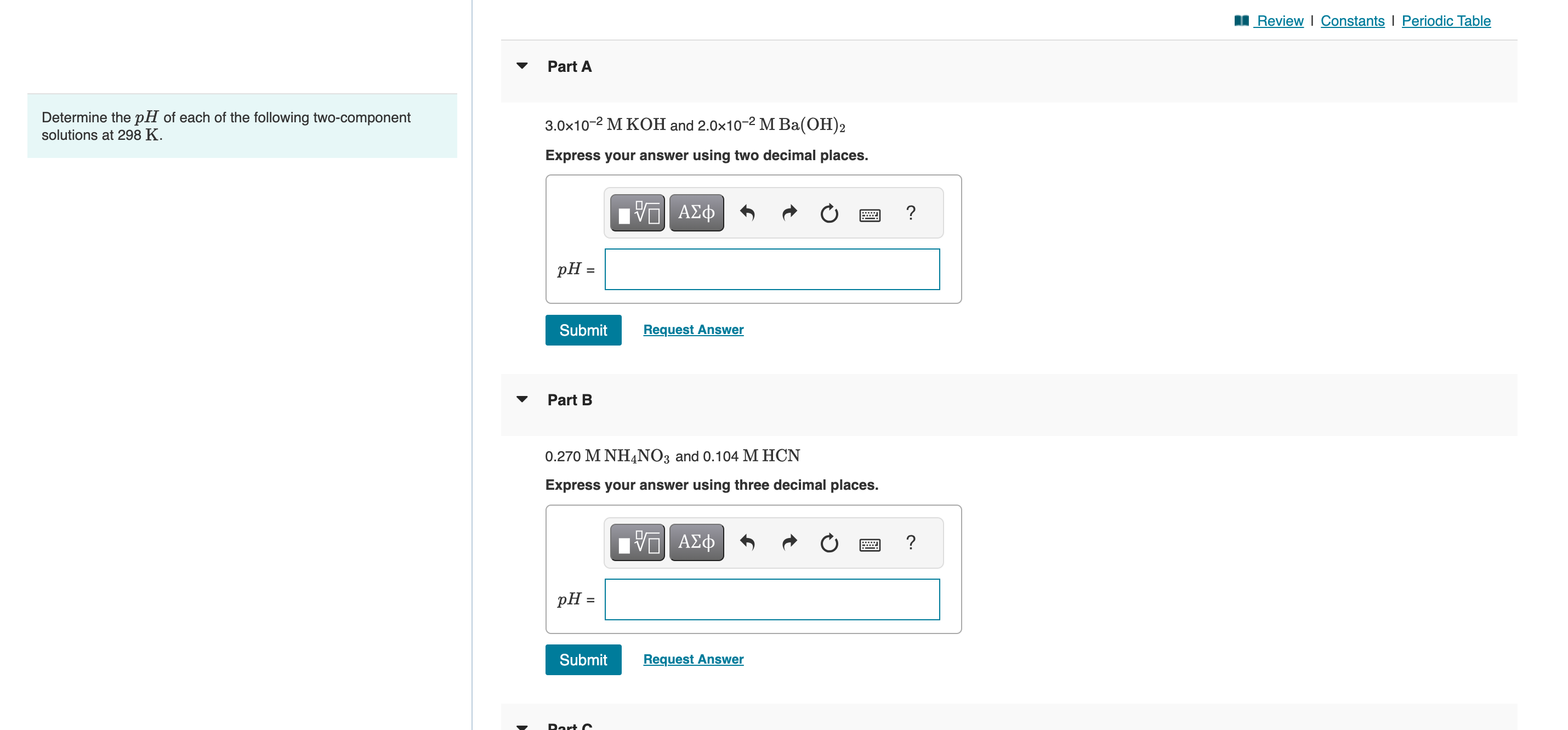This screenshot has width=1568, height=730.
Task: Submit the Part A answer
Action: coord(583,330)
